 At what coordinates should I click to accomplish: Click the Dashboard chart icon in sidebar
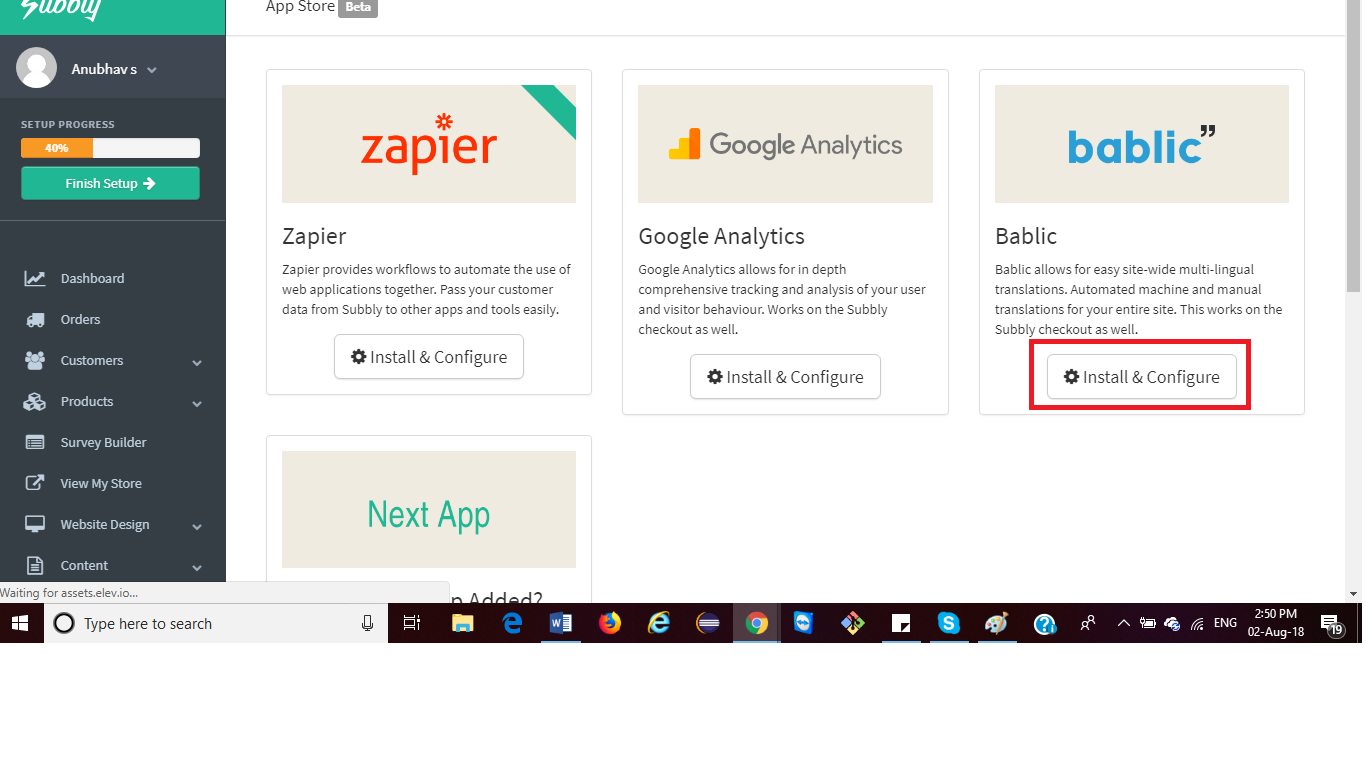(35, 279)
